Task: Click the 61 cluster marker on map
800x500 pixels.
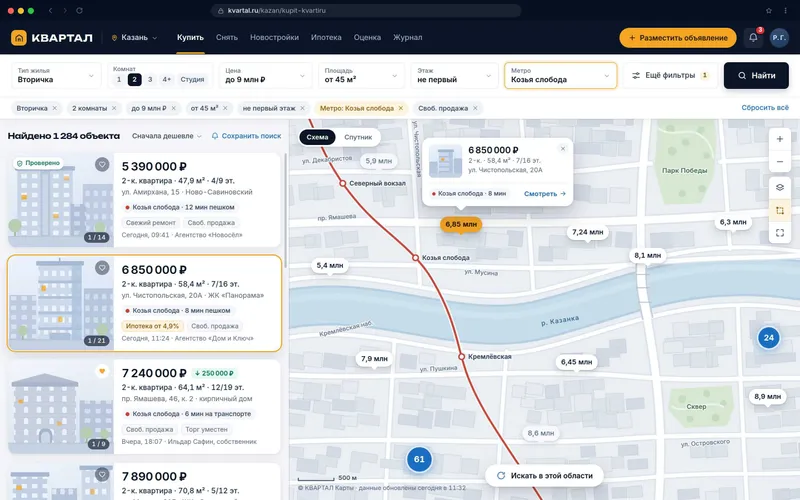Action: click(x=419, y=459)
